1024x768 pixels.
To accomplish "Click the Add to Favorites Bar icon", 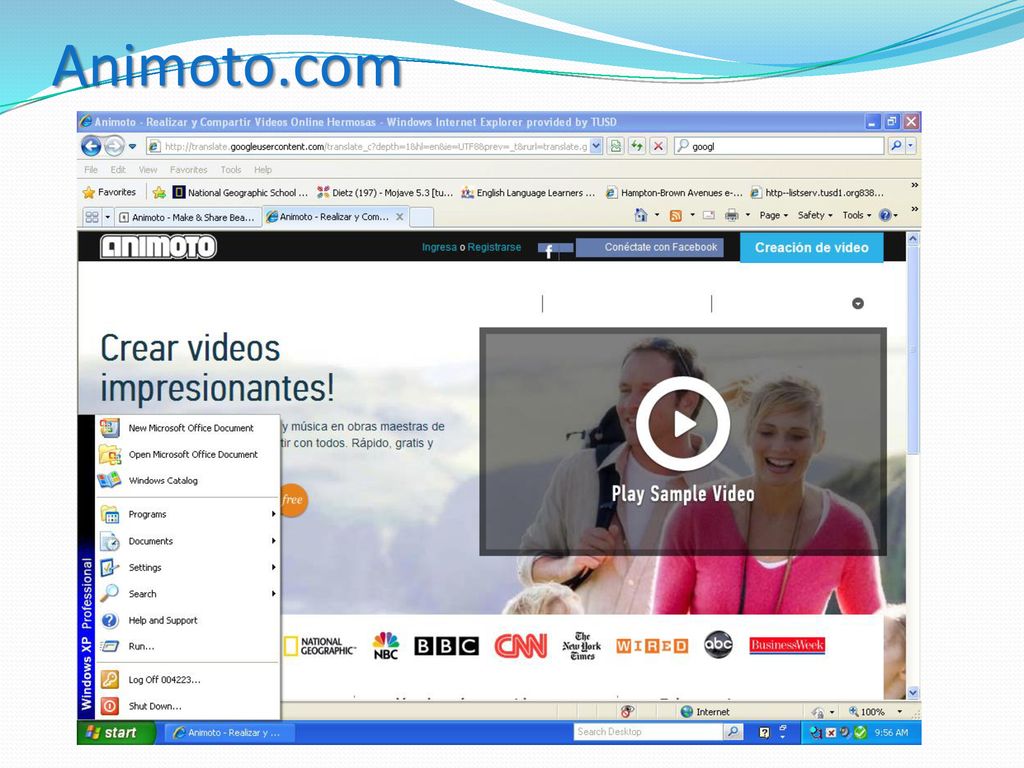I will 159,193.
